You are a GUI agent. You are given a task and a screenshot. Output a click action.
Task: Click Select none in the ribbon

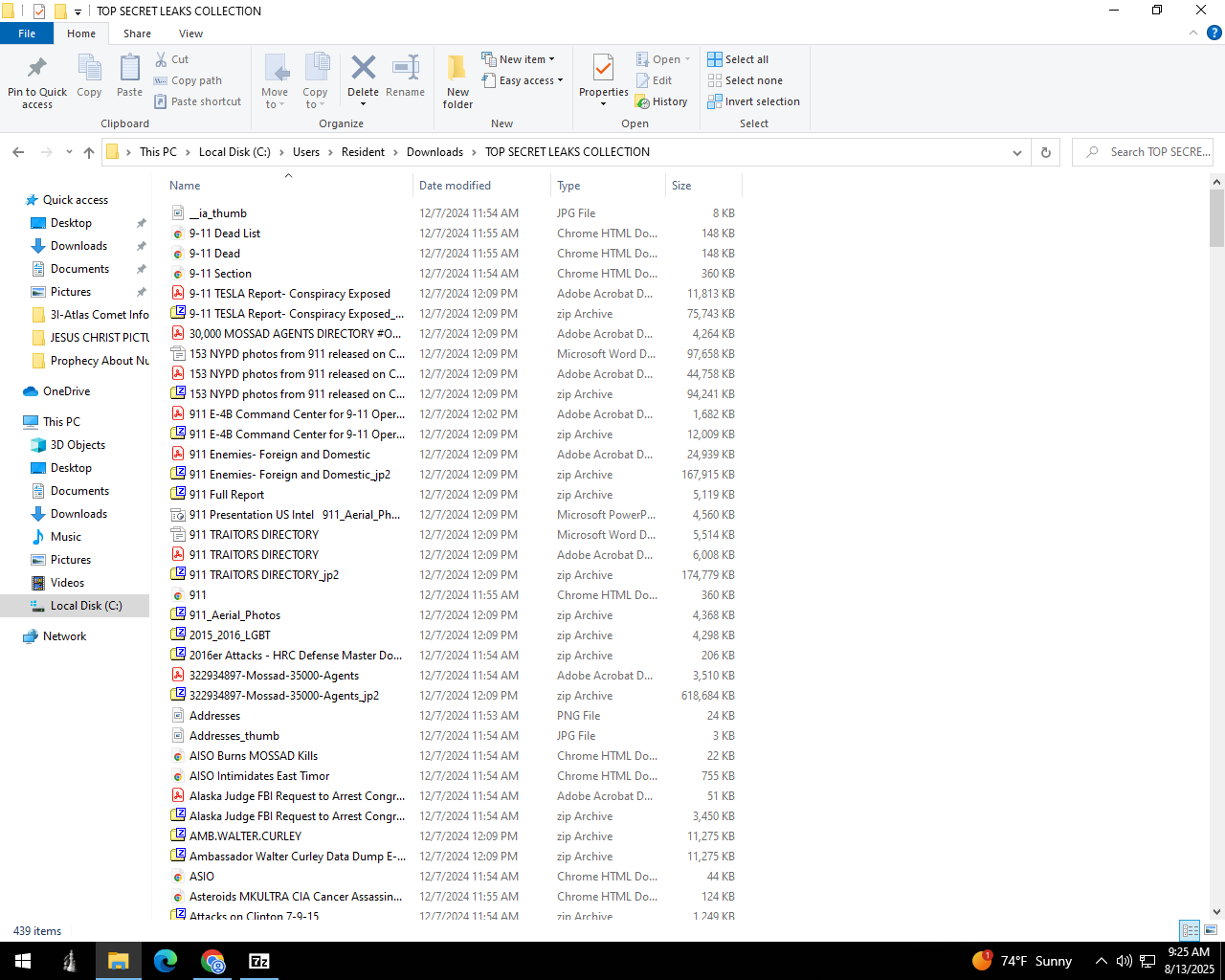pos(746,80)
